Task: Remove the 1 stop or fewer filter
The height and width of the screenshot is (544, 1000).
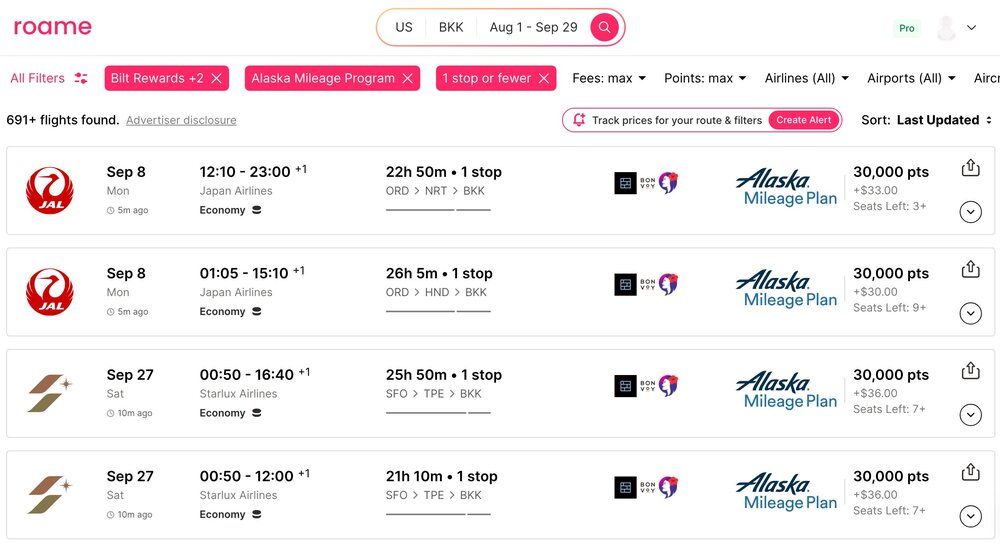Action: (x=544, y=78)
